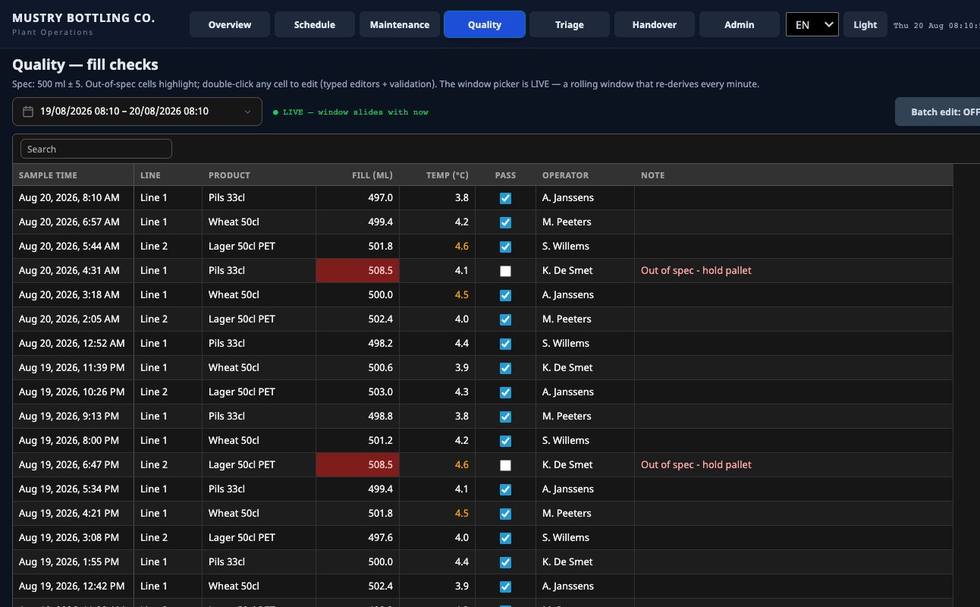Image resolution: width=980 pixels, height=607 pixels.
Task: Open the Triage tab
Action: click(x=569, y=25)
